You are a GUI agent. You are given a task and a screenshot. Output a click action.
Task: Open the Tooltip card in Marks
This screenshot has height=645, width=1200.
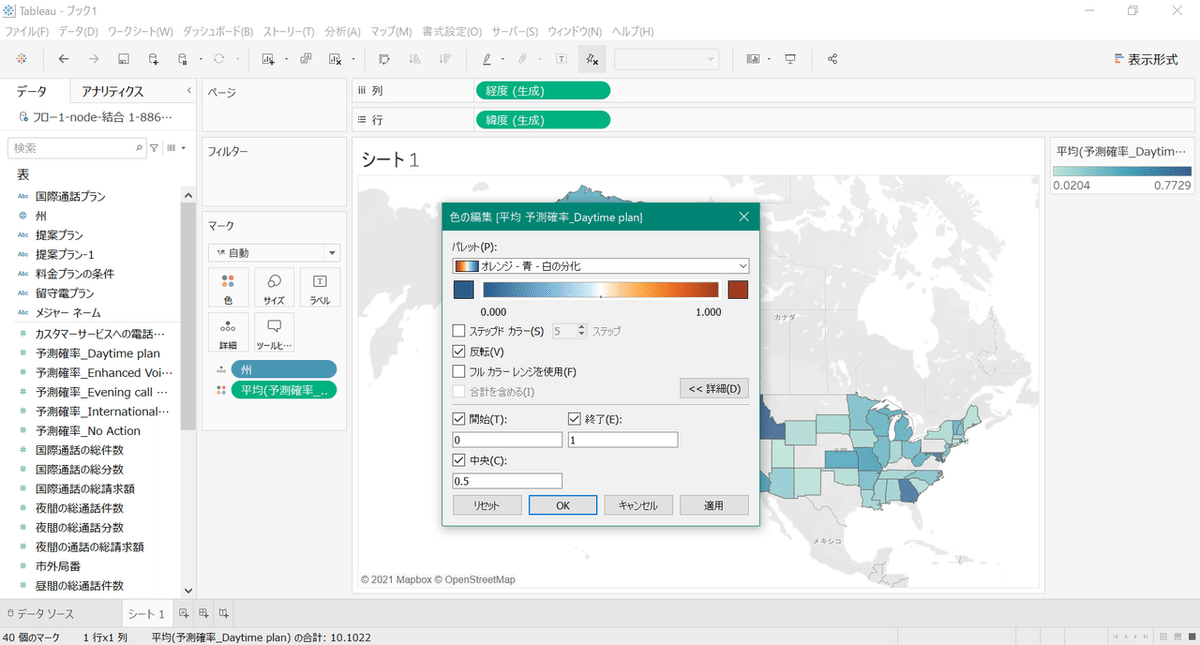coord(273,333)
